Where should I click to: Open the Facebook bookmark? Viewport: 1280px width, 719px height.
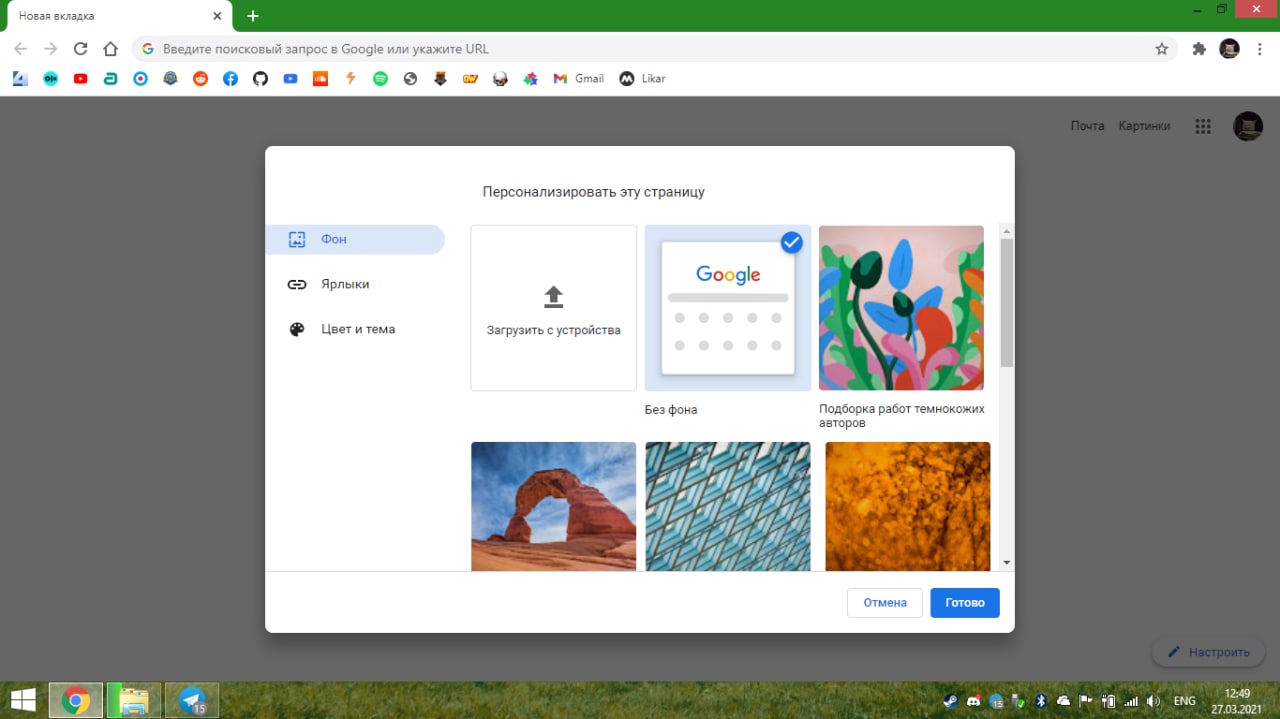230,79
